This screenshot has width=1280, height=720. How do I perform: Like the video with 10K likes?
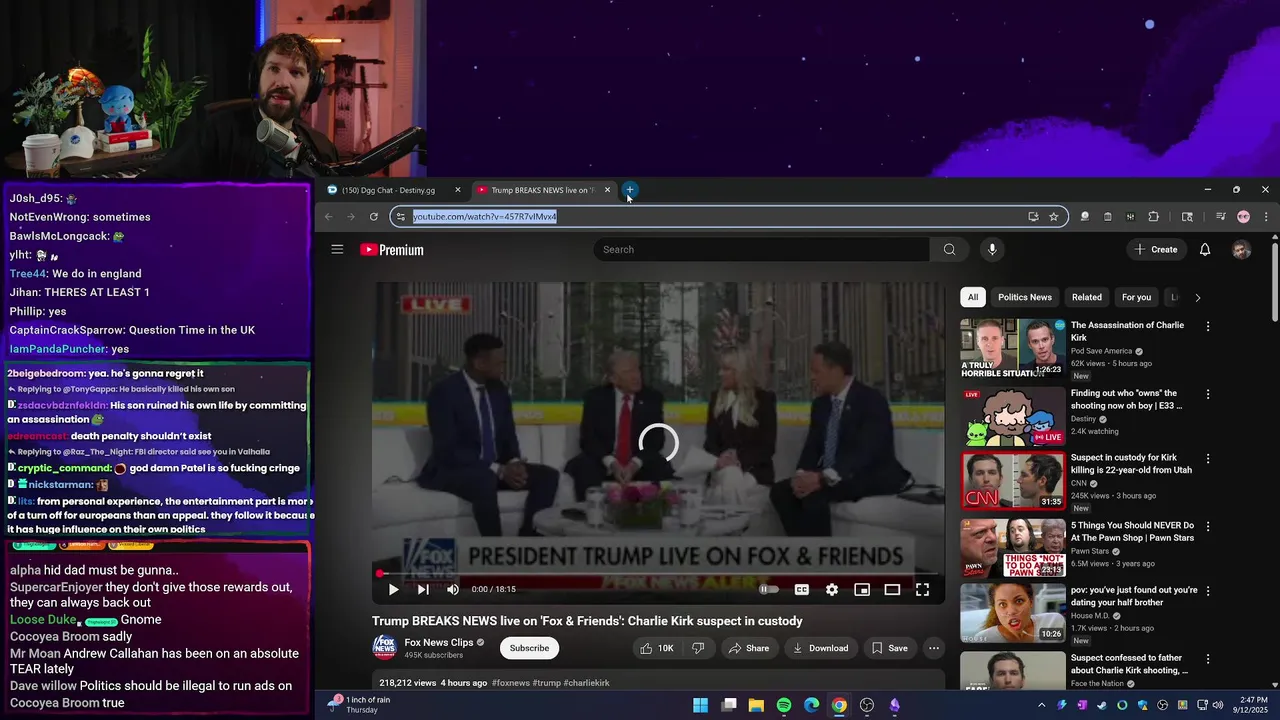pyautogui.click(x=657, y=648)
